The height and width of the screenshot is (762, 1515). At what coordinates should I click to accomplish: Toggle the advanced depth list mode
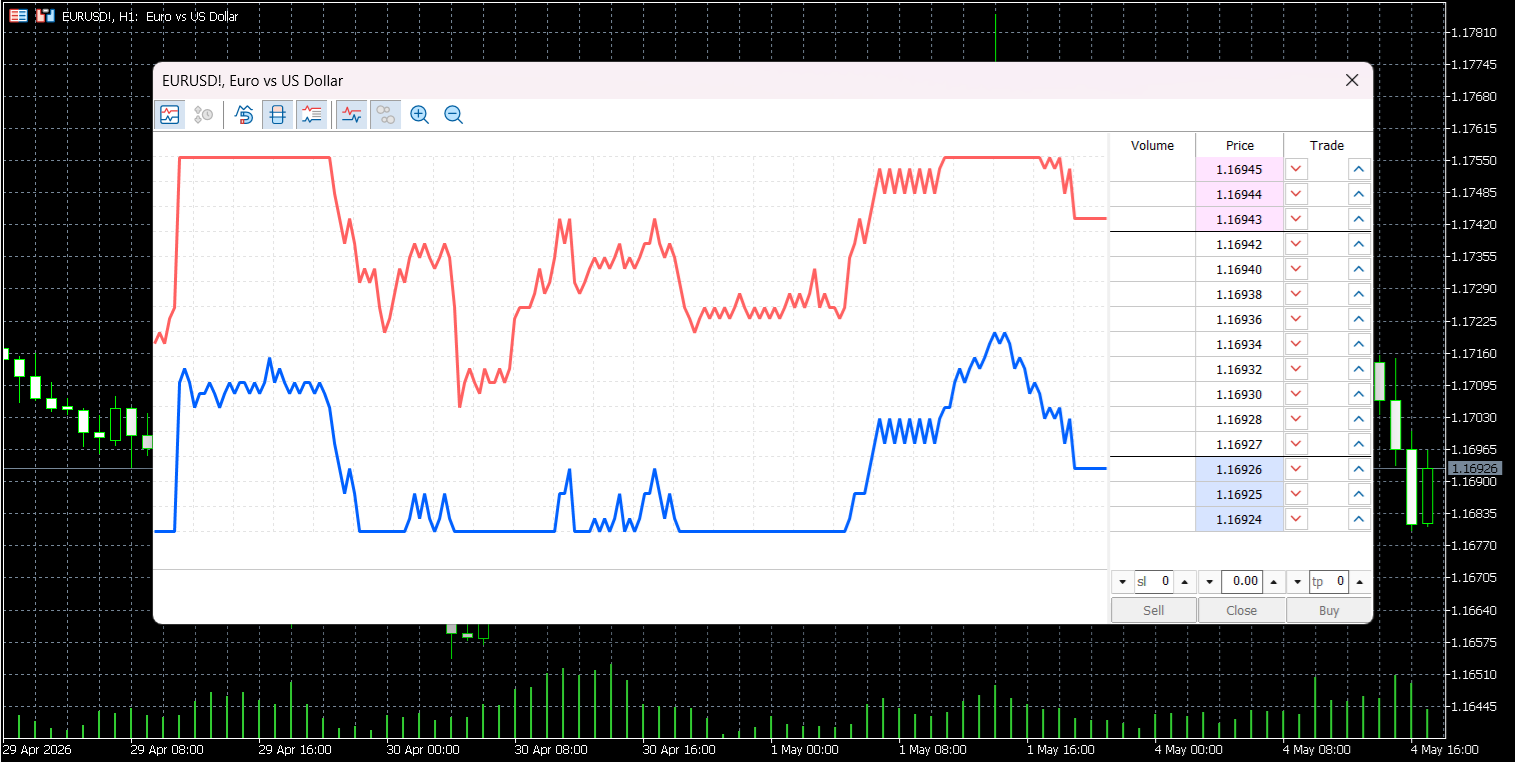(x=312, y=115)
